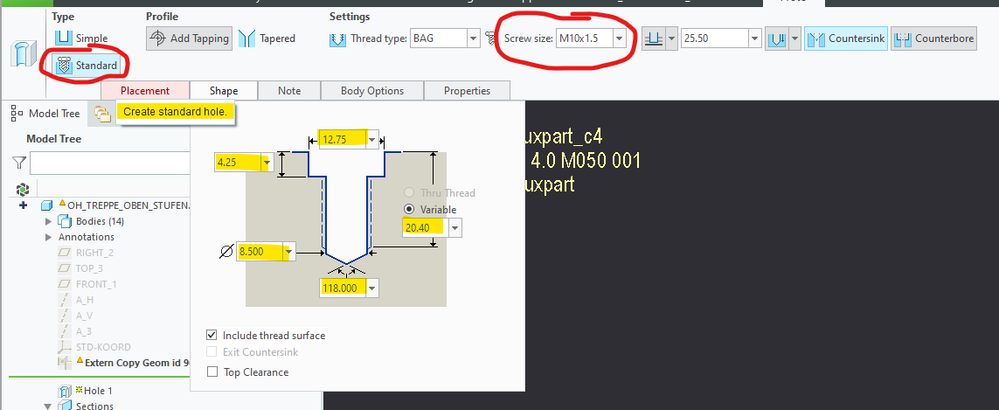Screen dimensions: 999x410
Task: Turn on Counterbore for the hole
Action: [x=933, y=38]
